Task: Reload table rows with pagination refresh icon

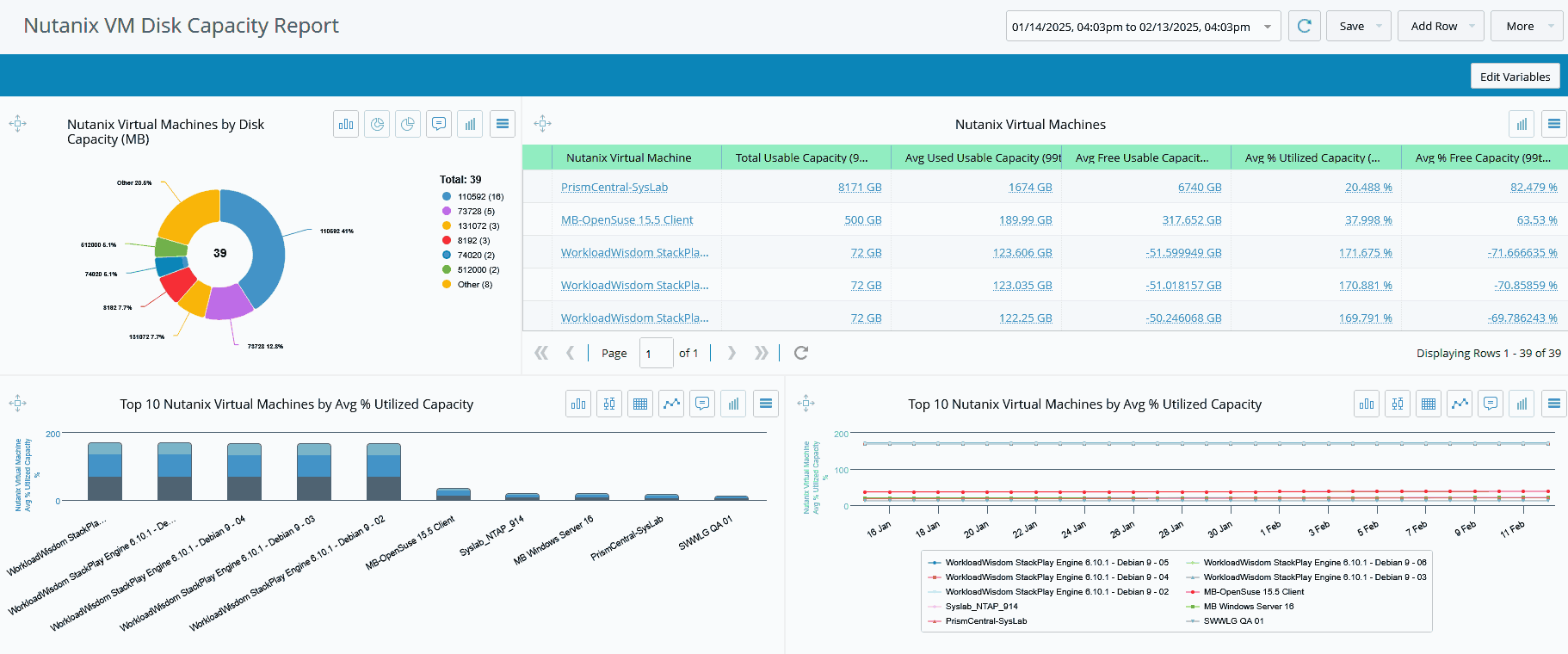Action: coord(801,353)
